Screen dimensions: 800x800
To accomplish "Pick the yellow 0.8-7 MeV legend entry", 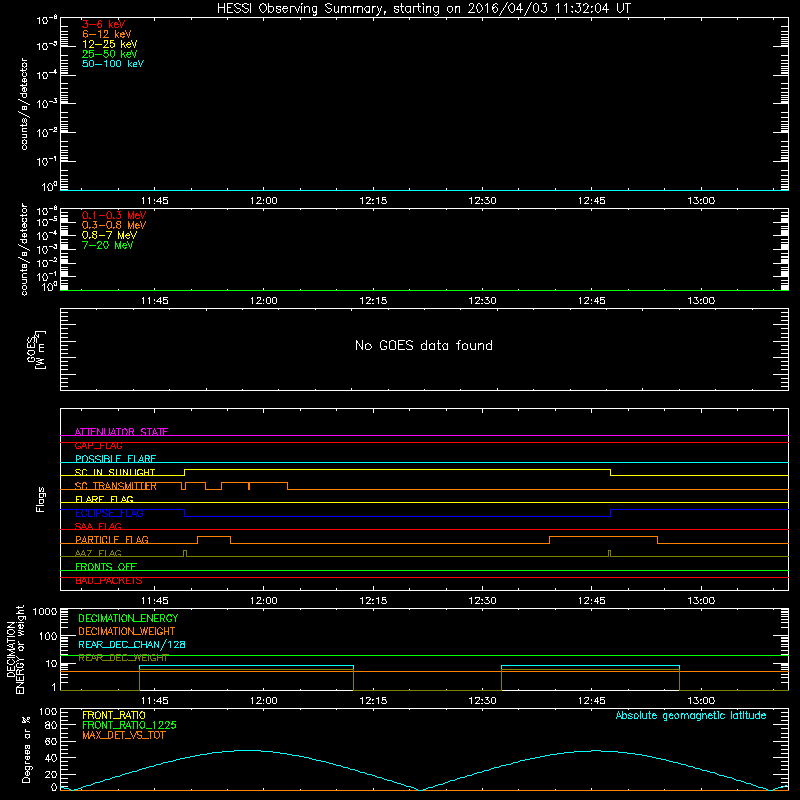I will click(x=109, y=235).
